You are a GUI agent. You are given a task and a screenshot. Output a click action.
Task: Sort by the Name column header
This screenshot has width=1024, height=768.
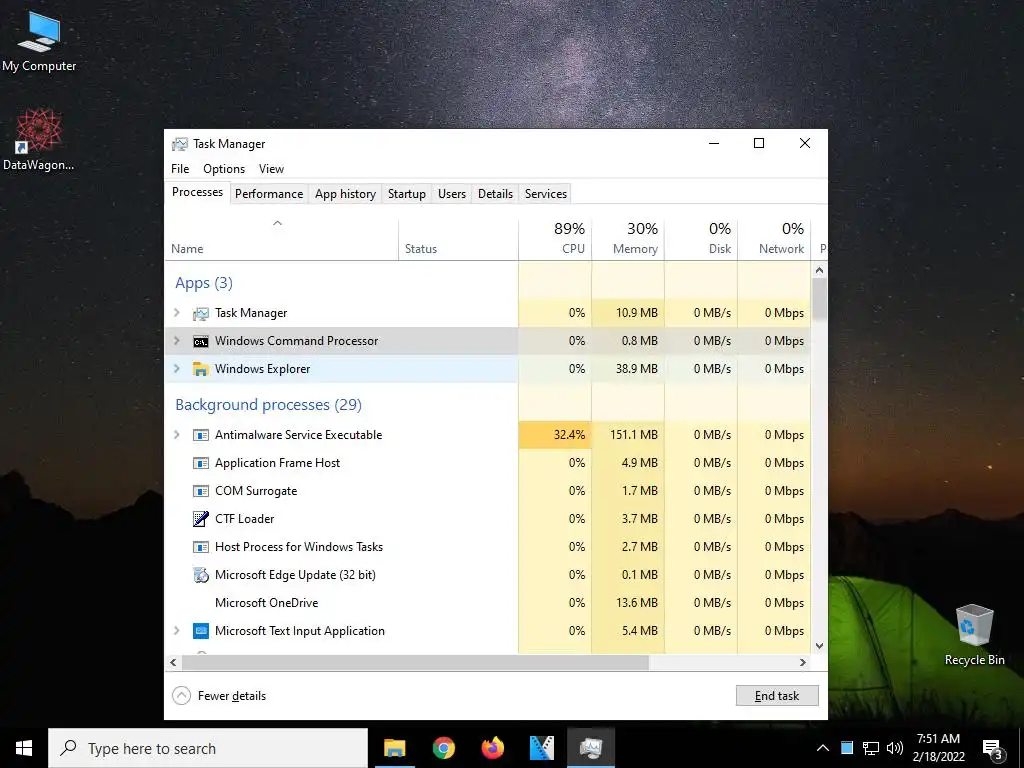coord(281,239)
